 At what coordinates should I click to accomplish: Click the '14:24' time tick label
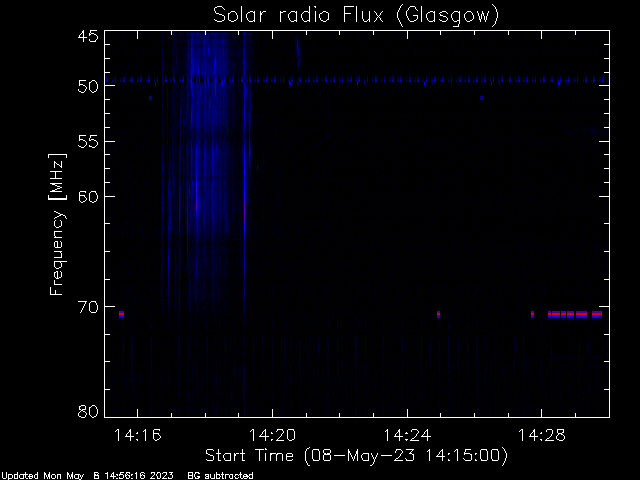tap(407, 436)
